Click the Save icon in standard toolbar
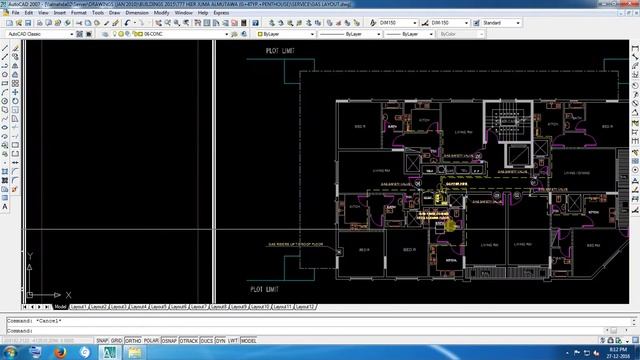This screenshot has height=360, width=640. click(28, 23)
